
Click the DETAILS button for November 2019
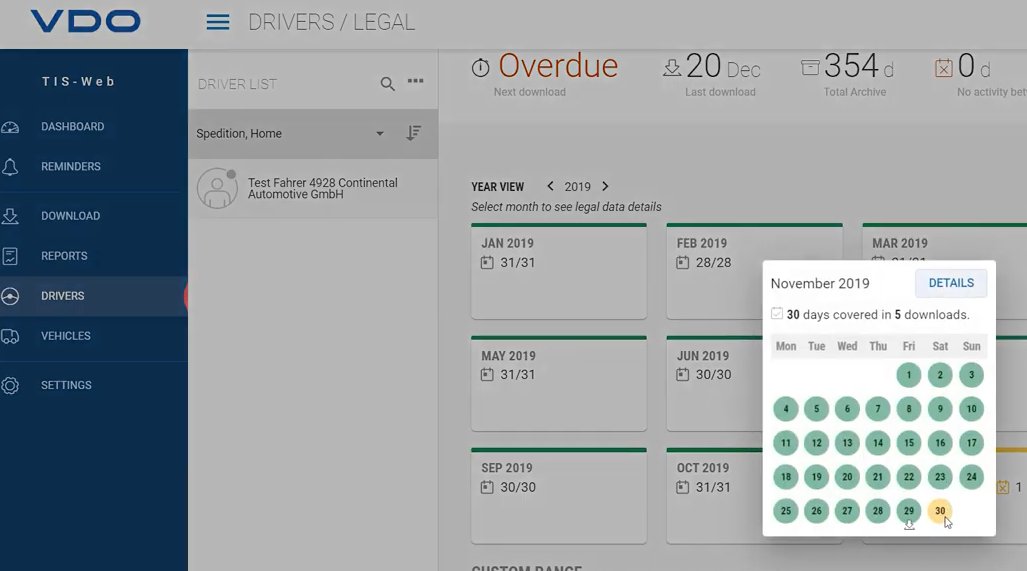click(951, 283)
